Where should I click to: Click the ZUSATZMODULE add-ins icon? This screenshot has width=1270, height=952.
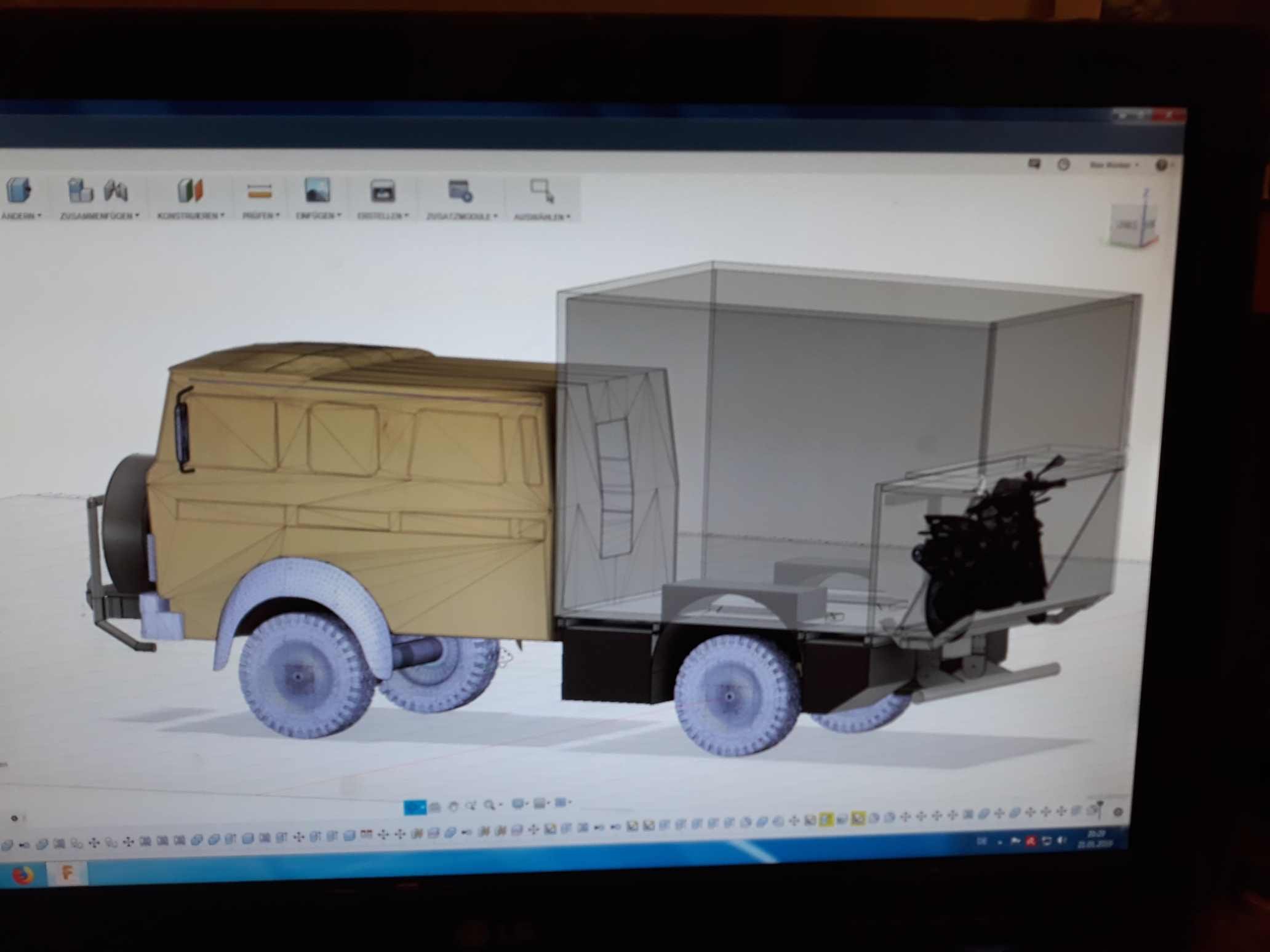pyautogui.click(x=460, y=191)
